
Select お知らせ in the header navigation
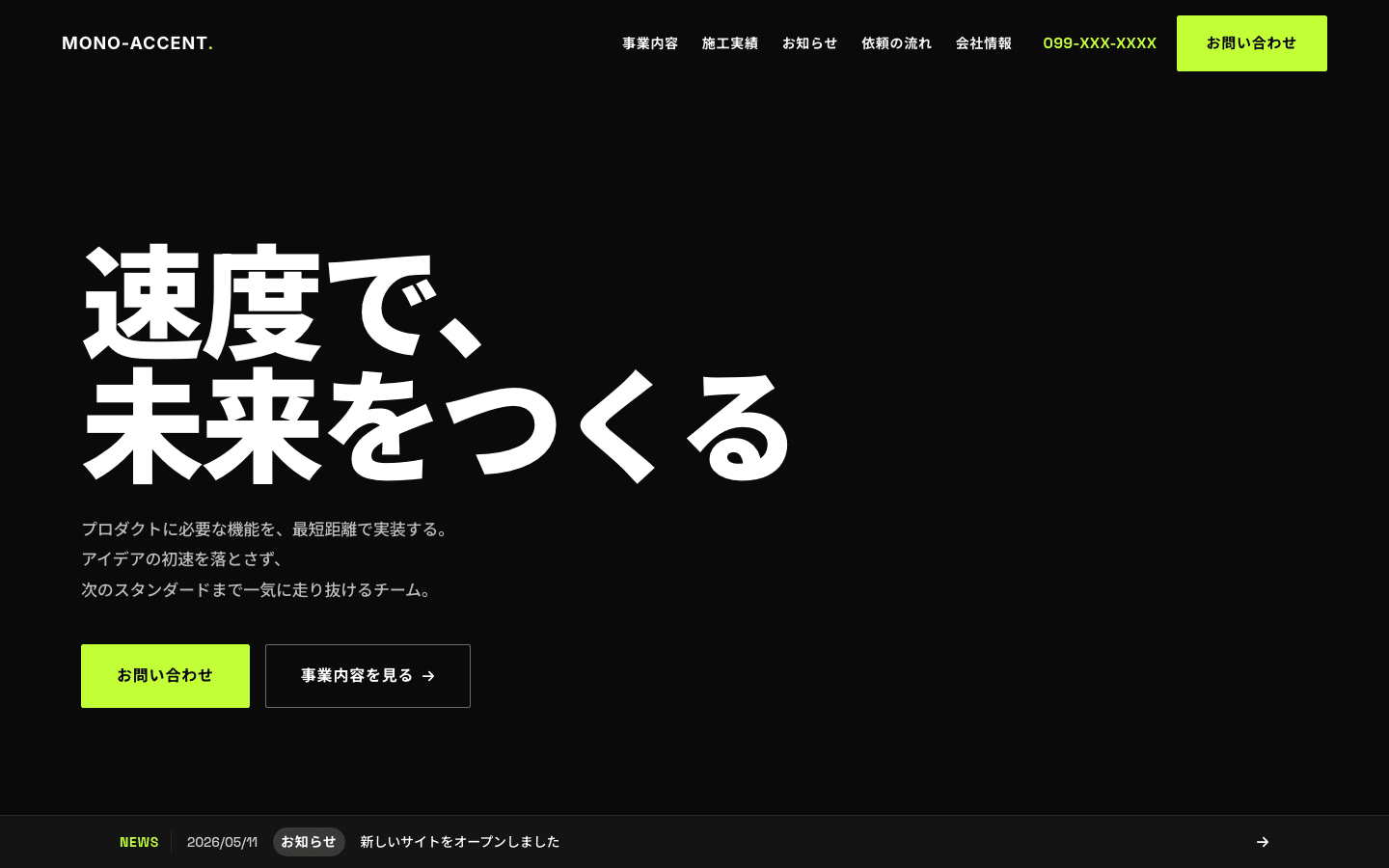tap(810, 43)
